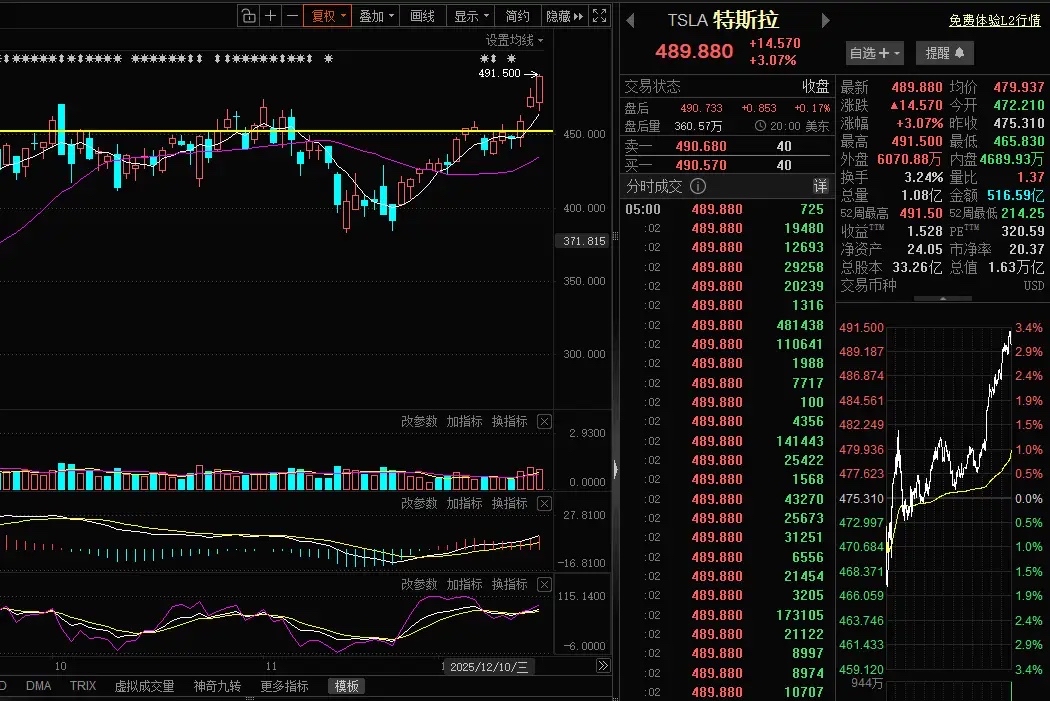Image resolution: width=1050 pixels, height=701 pixels.
Task: Select the 画线 drawing tool
Action: 423,15
